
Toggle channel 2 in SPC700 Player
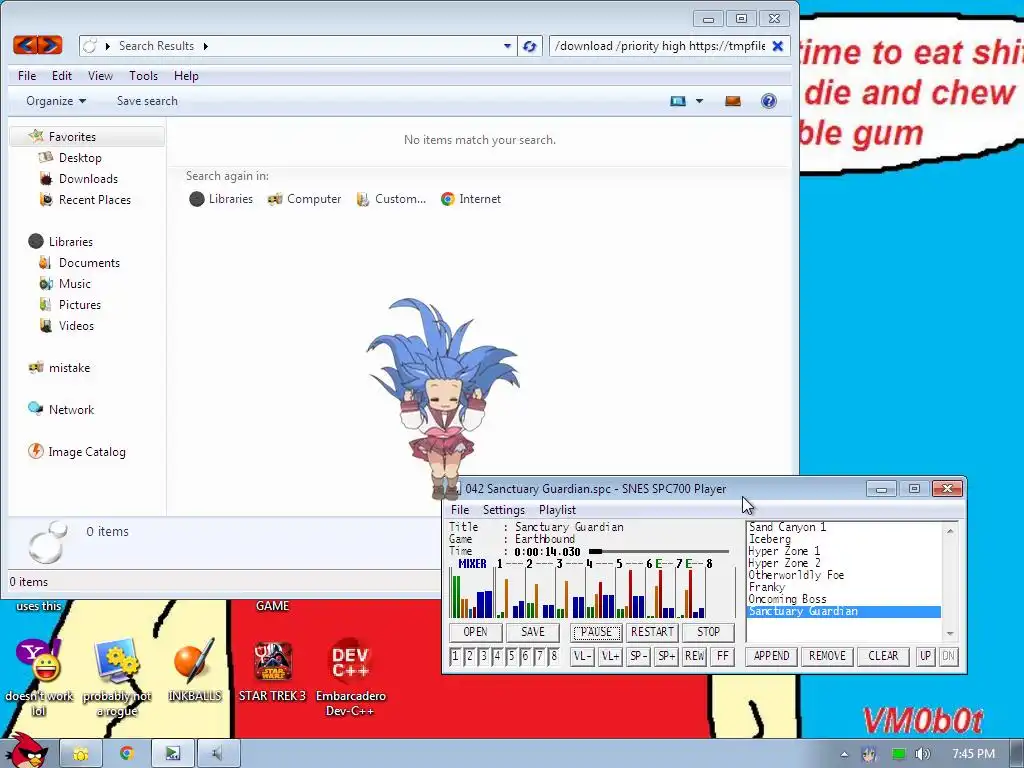[469, 656]
